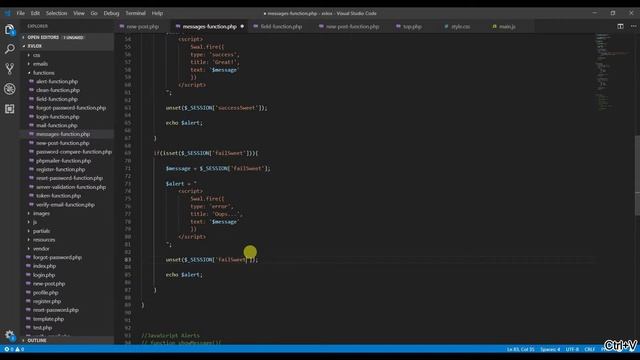The width and height of the screenshot is (640, 360).
Task: Open the Debug view icon
Action: tap(9, 89)
